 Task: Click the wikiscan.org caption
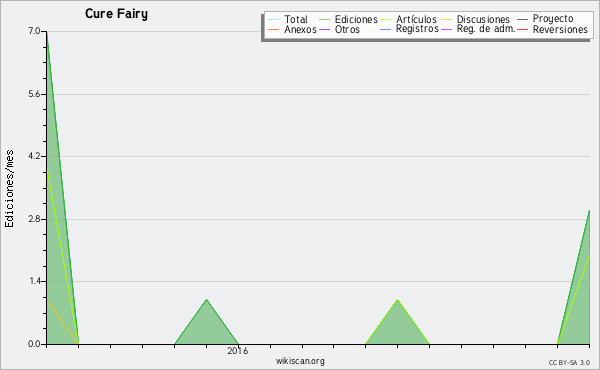click(x=300, y=361)
